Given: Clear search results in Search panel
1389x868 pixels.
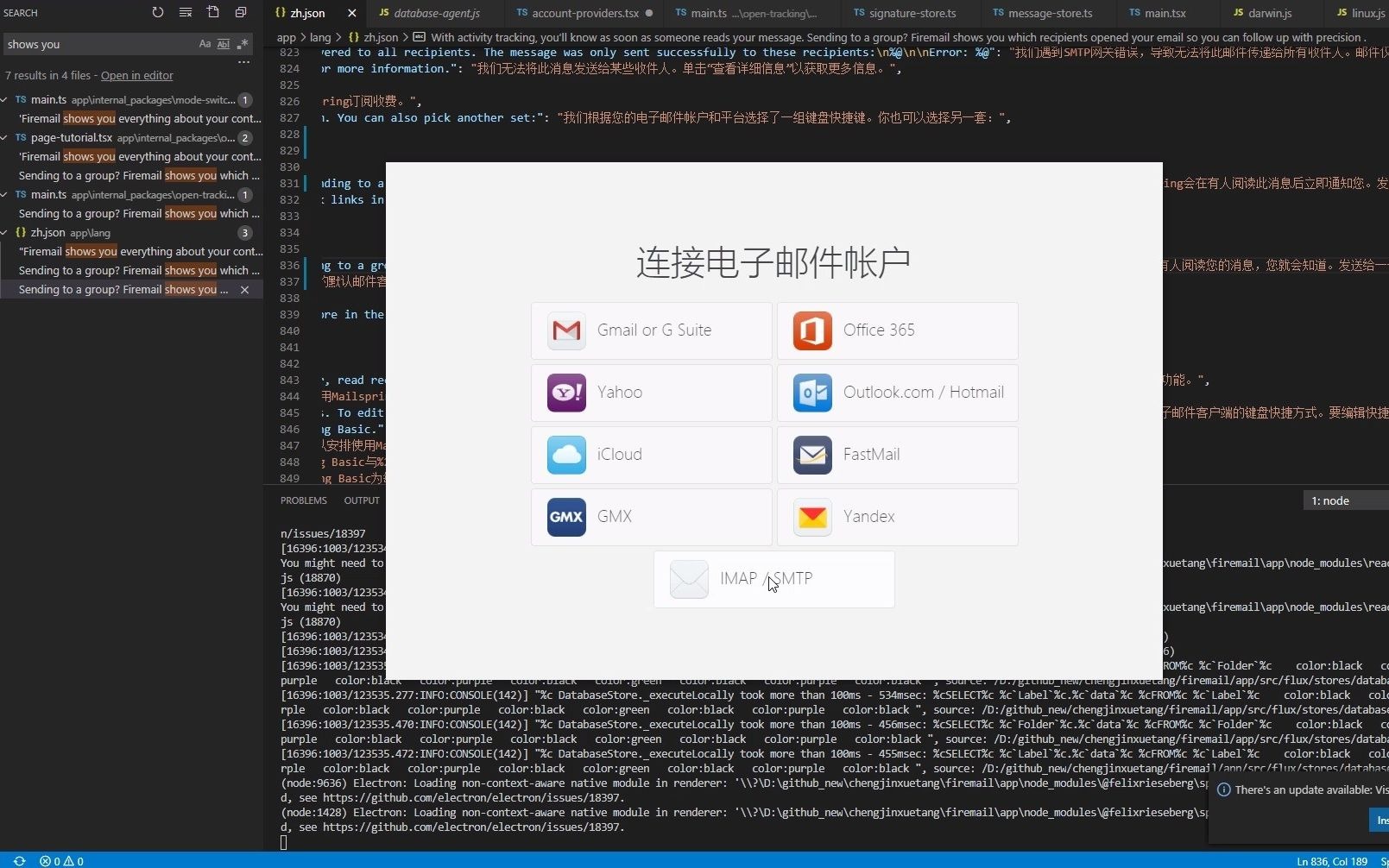Looking at the screenshot, I should 186,13.
